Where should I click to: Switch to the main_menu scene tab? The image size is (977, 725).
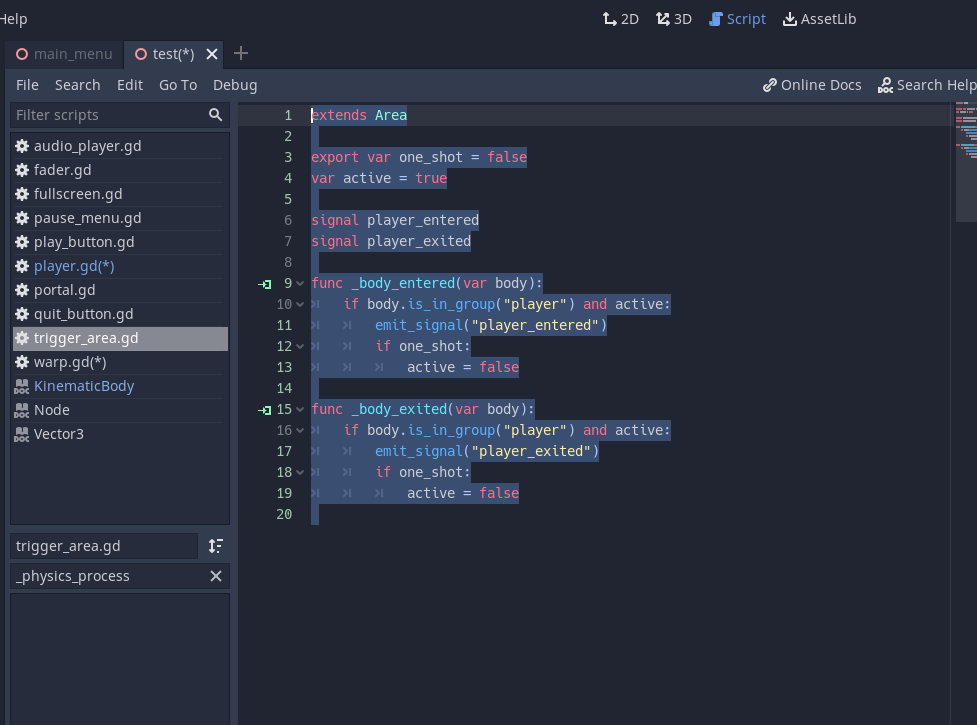[64, 54]
